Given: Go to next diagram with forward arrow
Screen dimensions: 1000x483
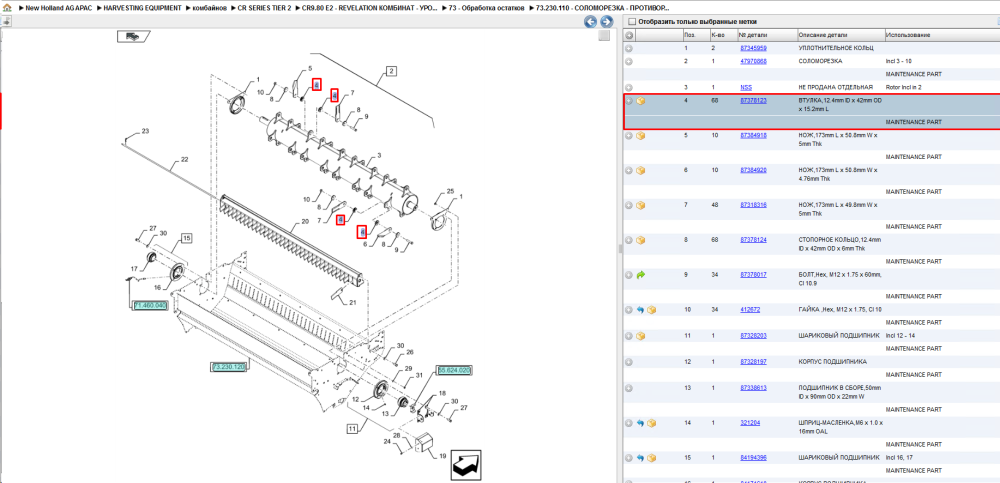Looking at the screenshot, I should click(x=606, y=22).
